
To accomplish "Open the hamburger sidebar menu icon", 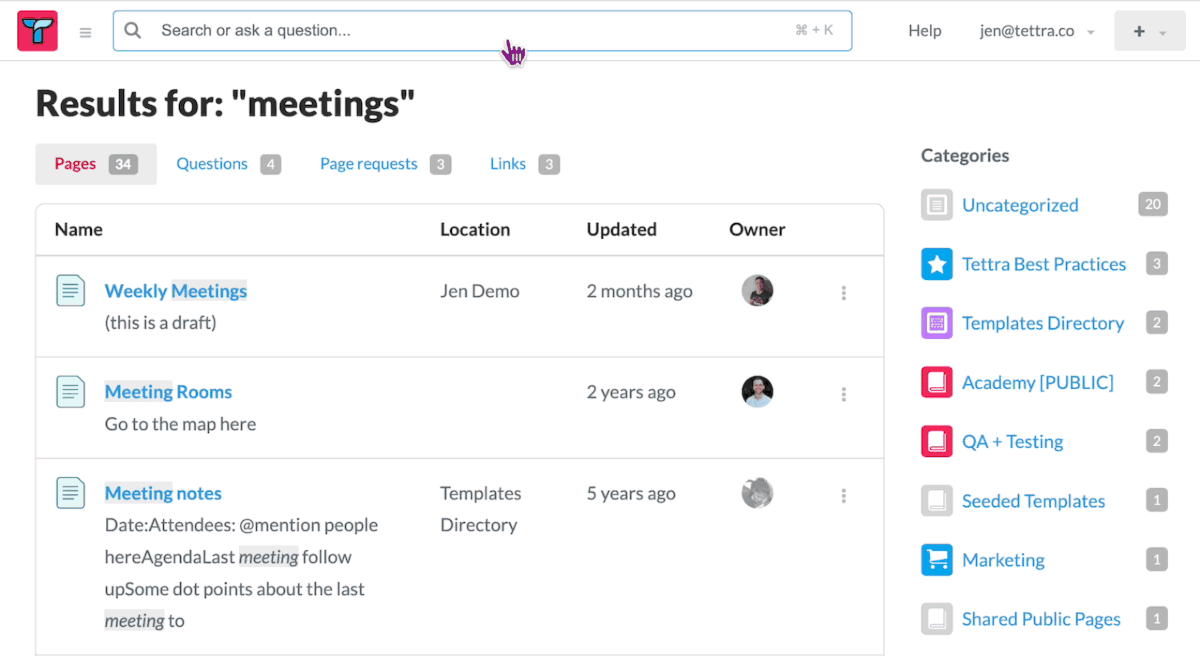I will (x=85, y=32).
